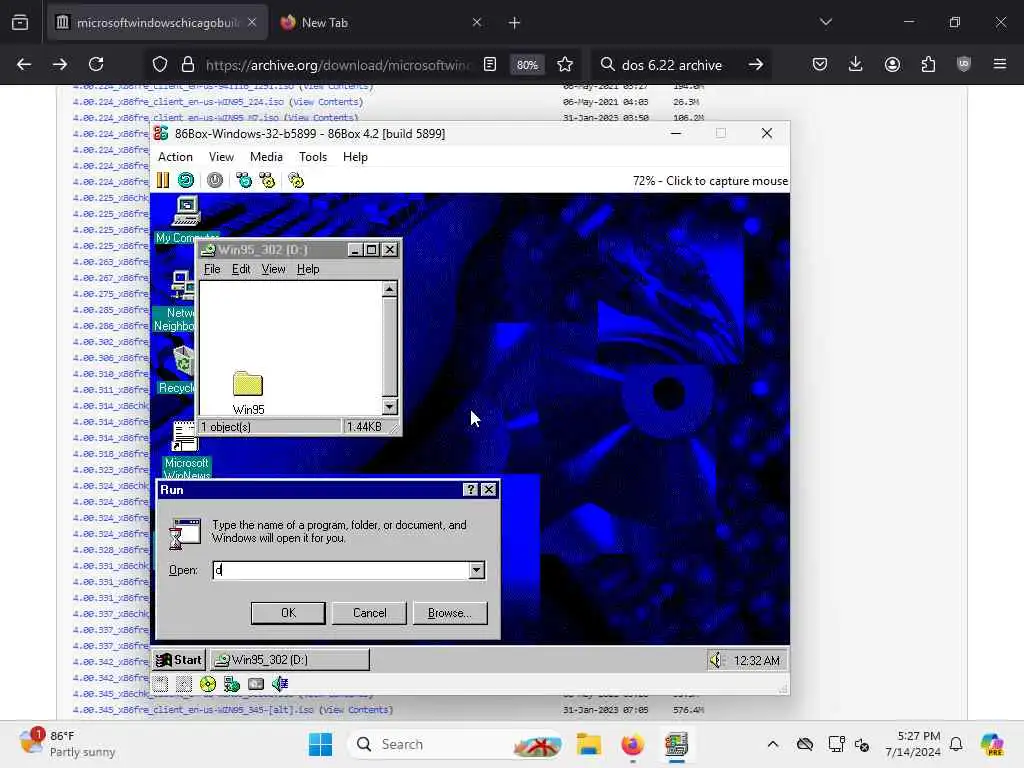This screenshot has width=1024, height=768.
Task: Click View Contents link for 345-[alt].iso
Action: pos(357,710)
